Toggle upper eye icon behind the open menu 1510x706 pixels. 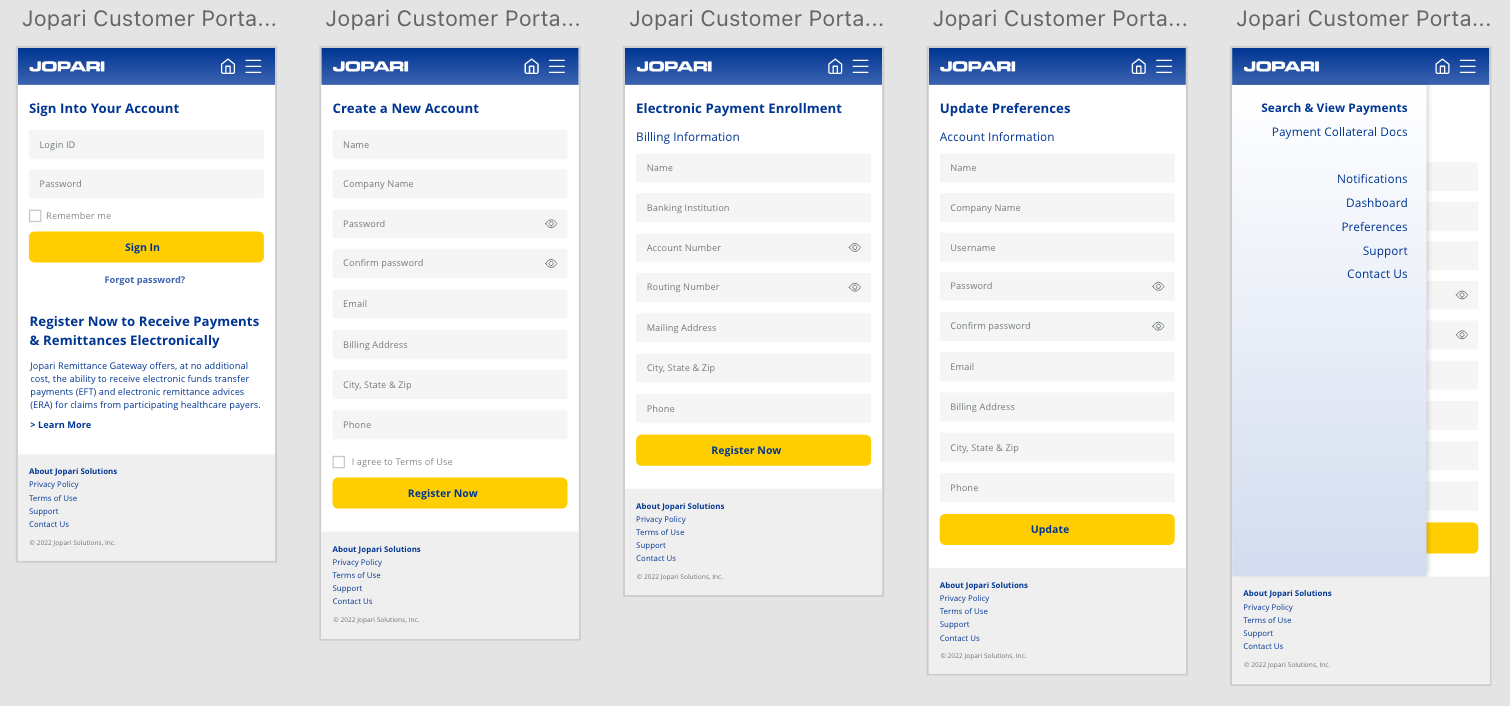point(1462,295)
